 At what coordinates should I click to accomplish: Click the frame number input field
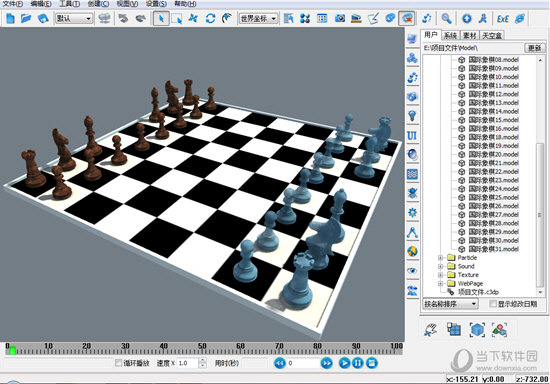(x=303, y=363)
